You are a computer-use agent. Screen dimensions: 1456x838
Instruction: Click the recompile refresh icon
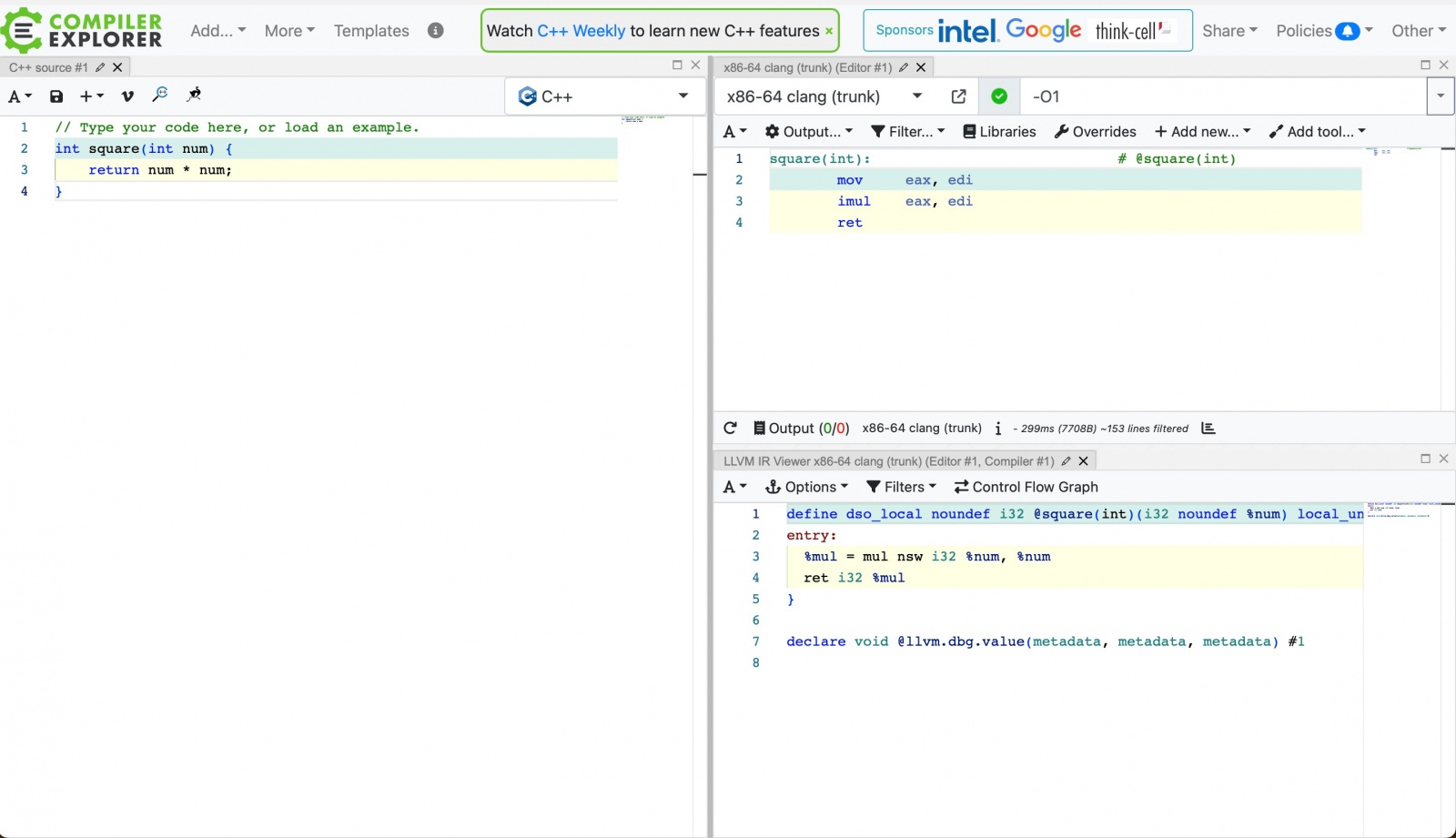click(730, 429)
